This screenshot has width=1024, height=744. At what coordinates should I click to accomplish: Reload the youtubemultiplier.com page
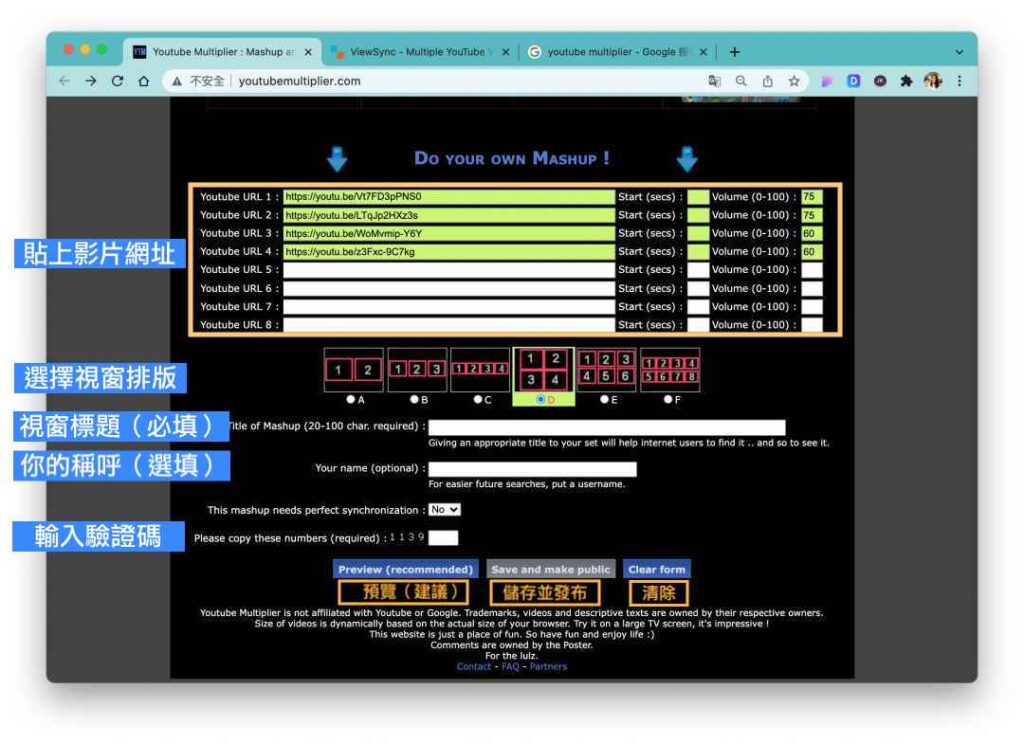pos(118,81)
